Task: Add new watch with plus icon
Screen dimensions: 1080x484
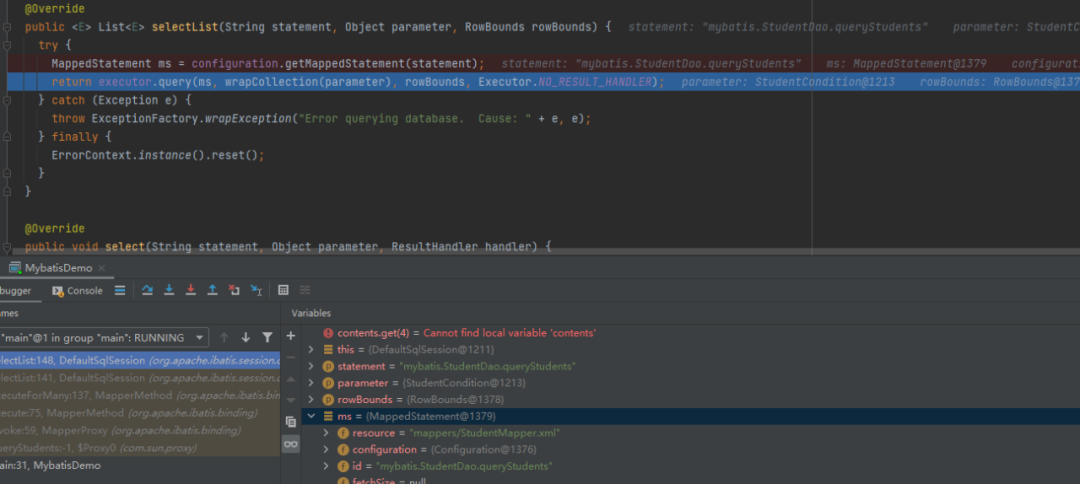Action: [291, 336]
